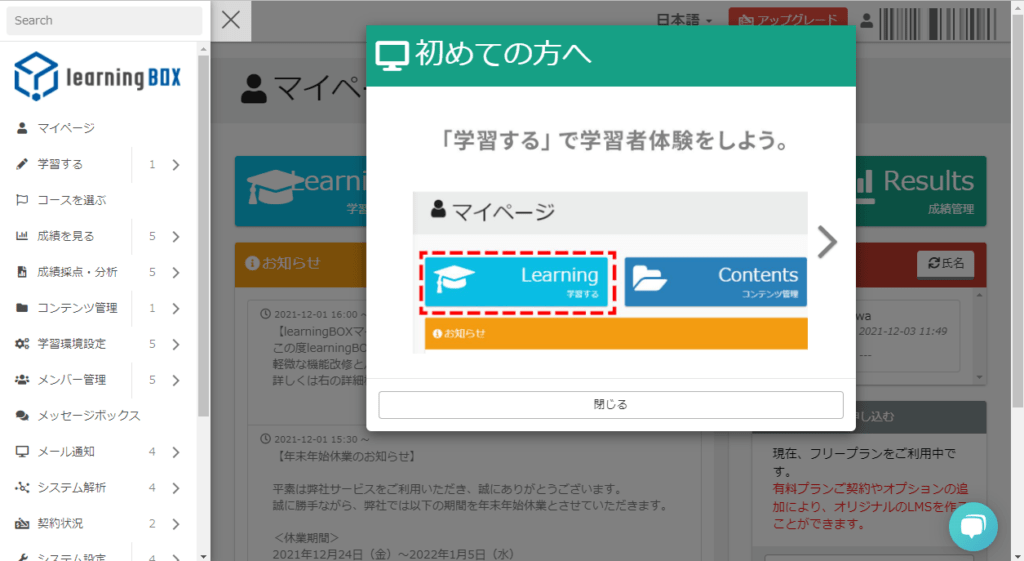Click the Learning tile in the dialog
Image resolution: width=1024 pixels, height=561 pixels.
(x=517, y=281)
